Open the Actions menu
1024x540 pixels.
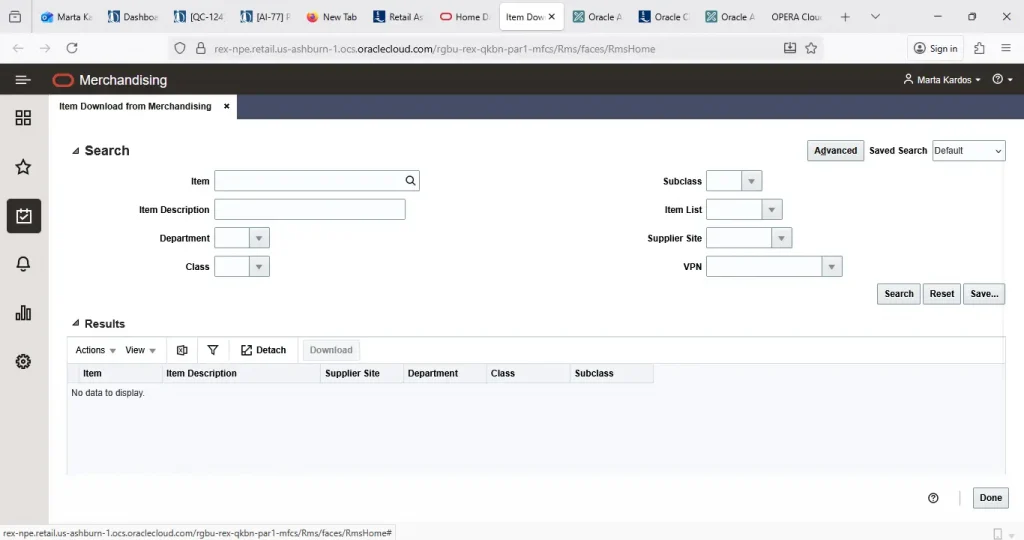point(96,350)
